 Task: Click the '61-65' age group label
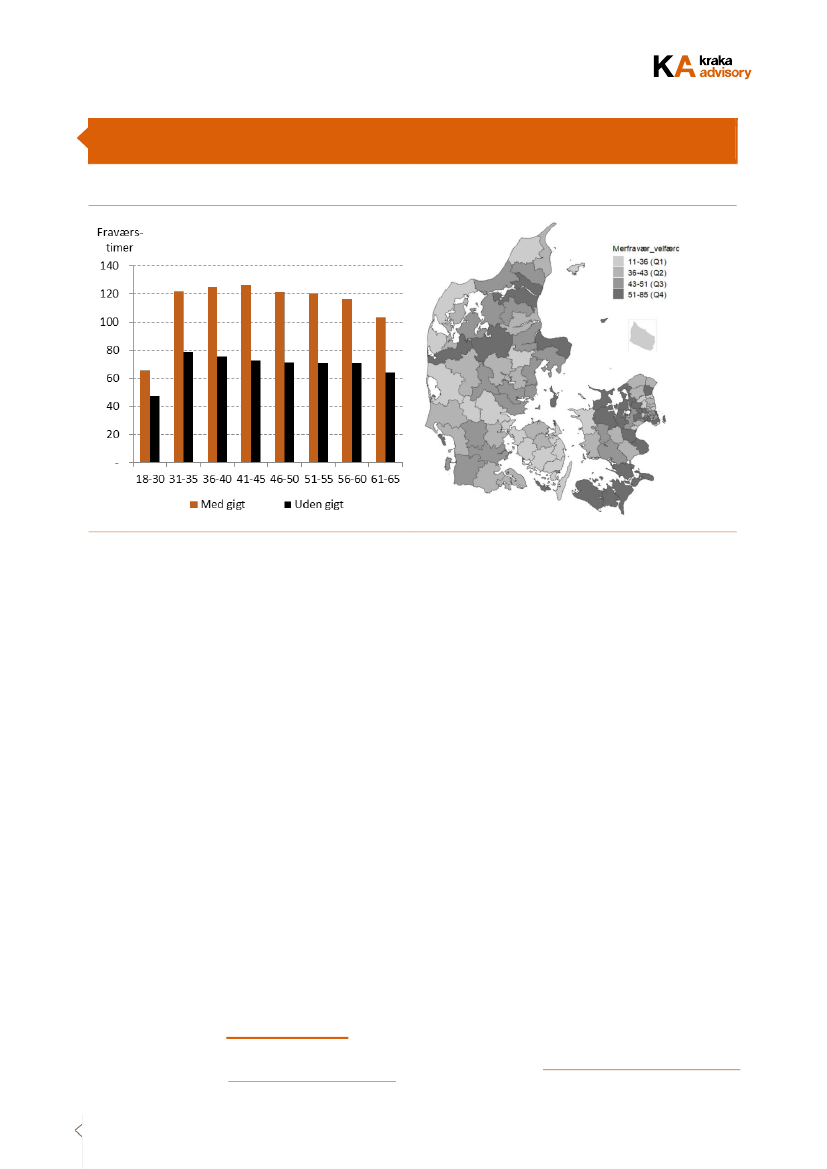click(x=386, y=479)
